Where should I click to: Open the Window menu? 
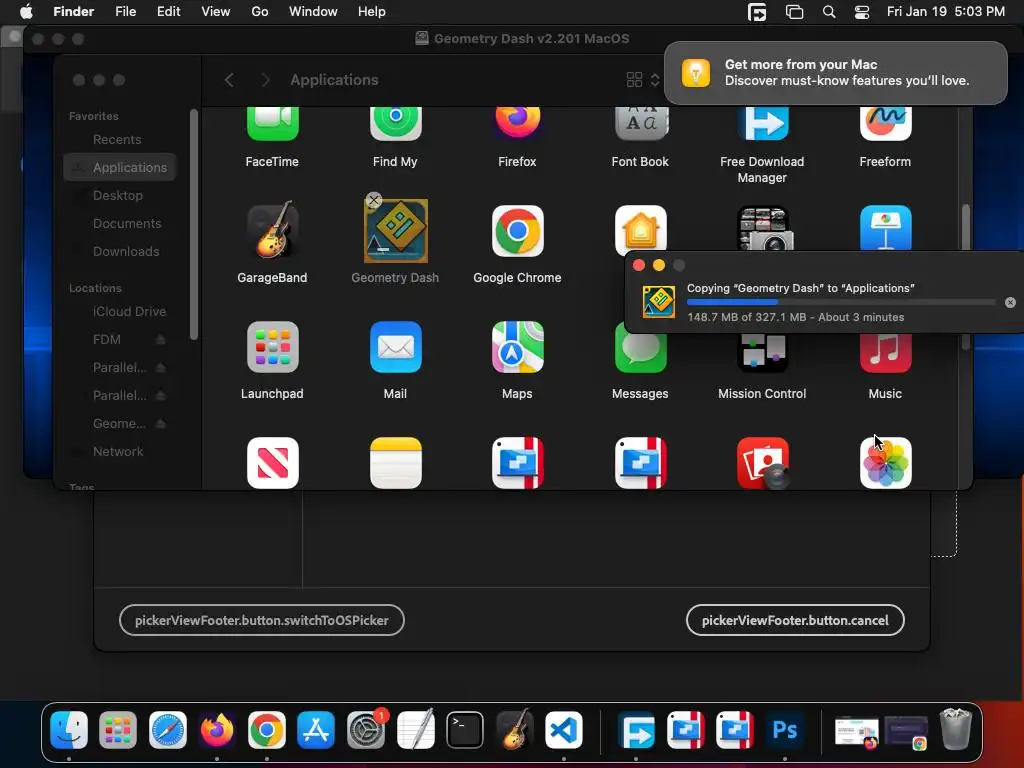(313, 12)
